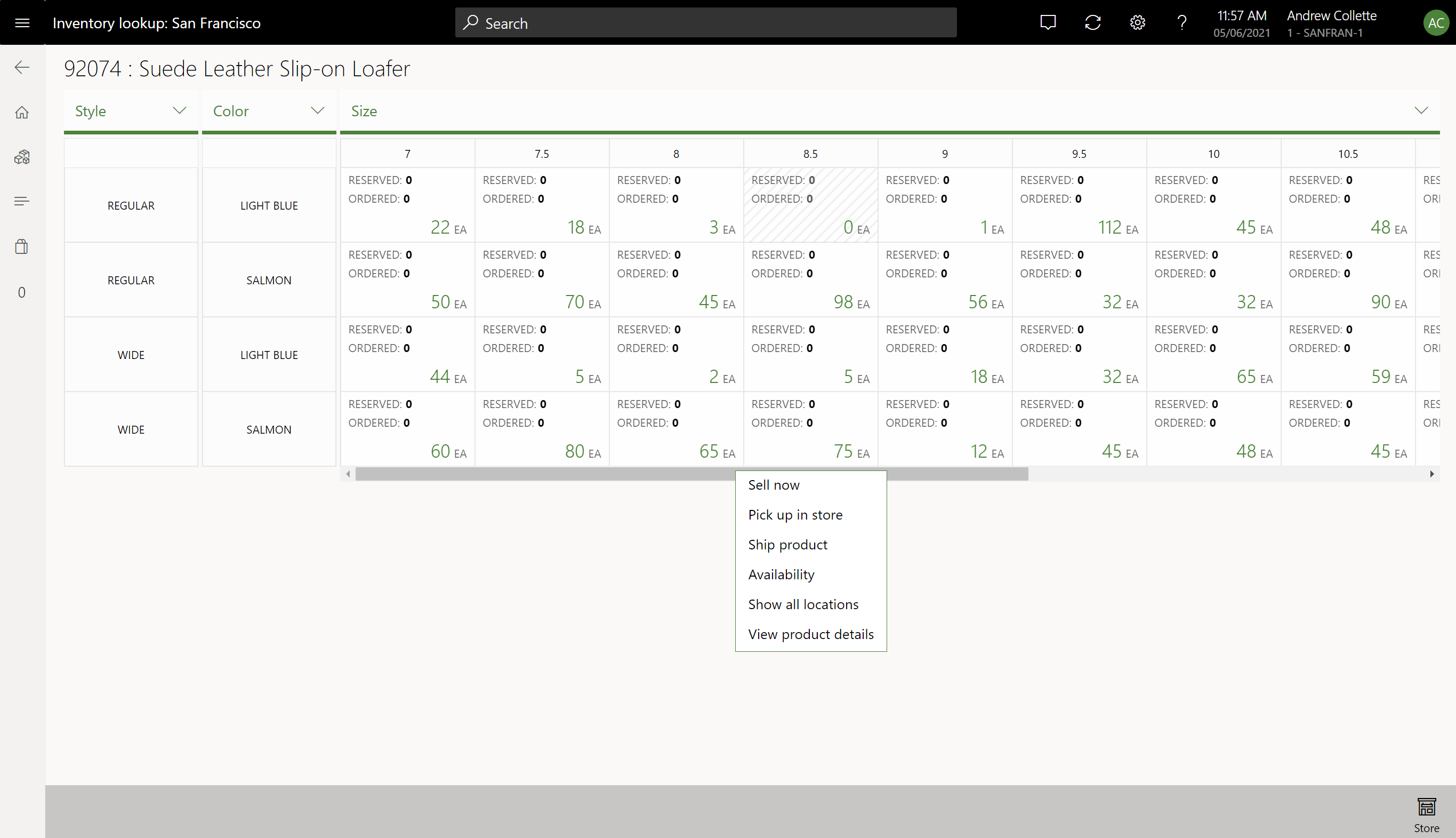
Task: Click the search input field
Action: tap(705, 22)
